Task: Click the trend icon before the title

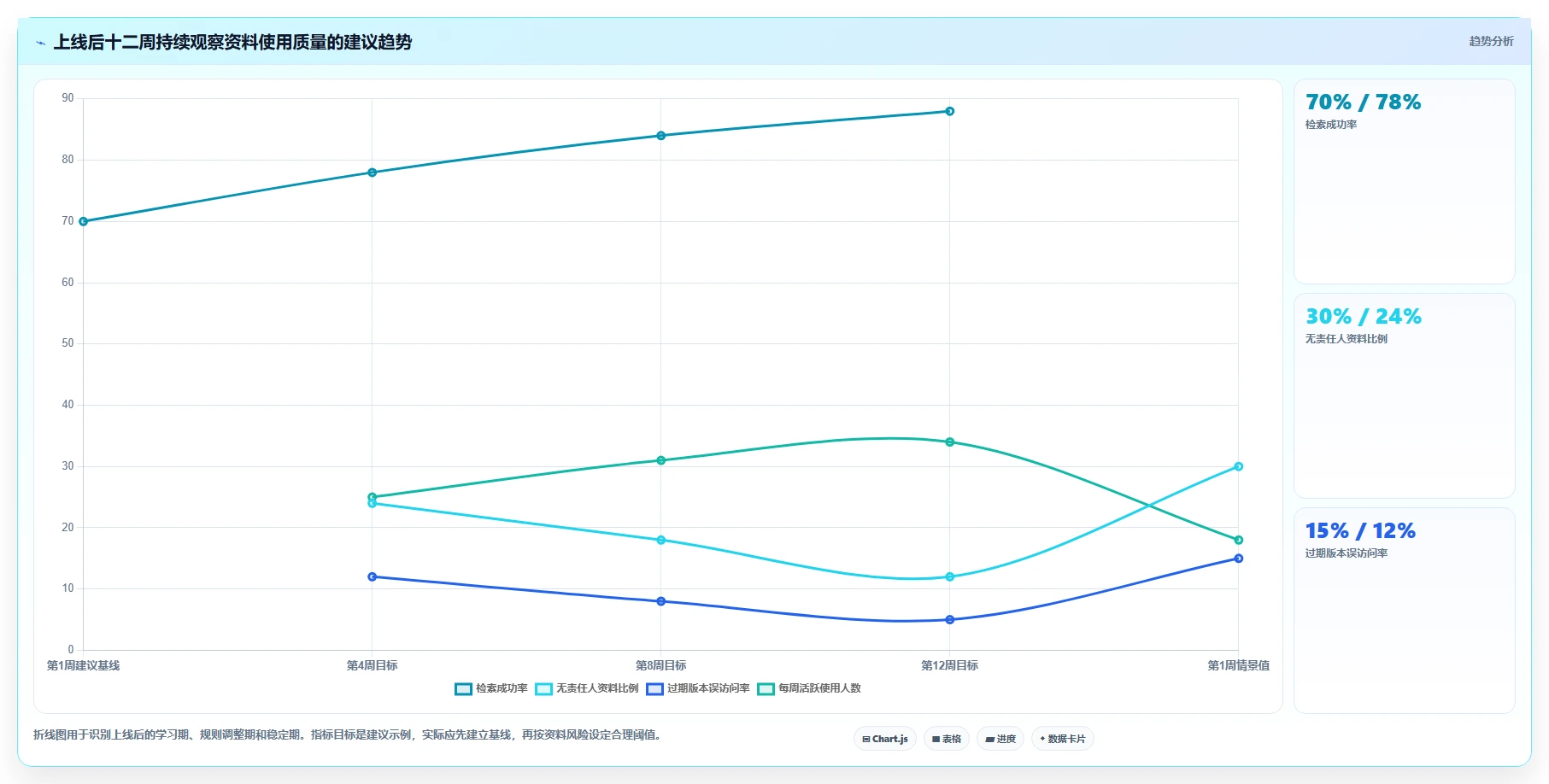Action: (40, 43)
